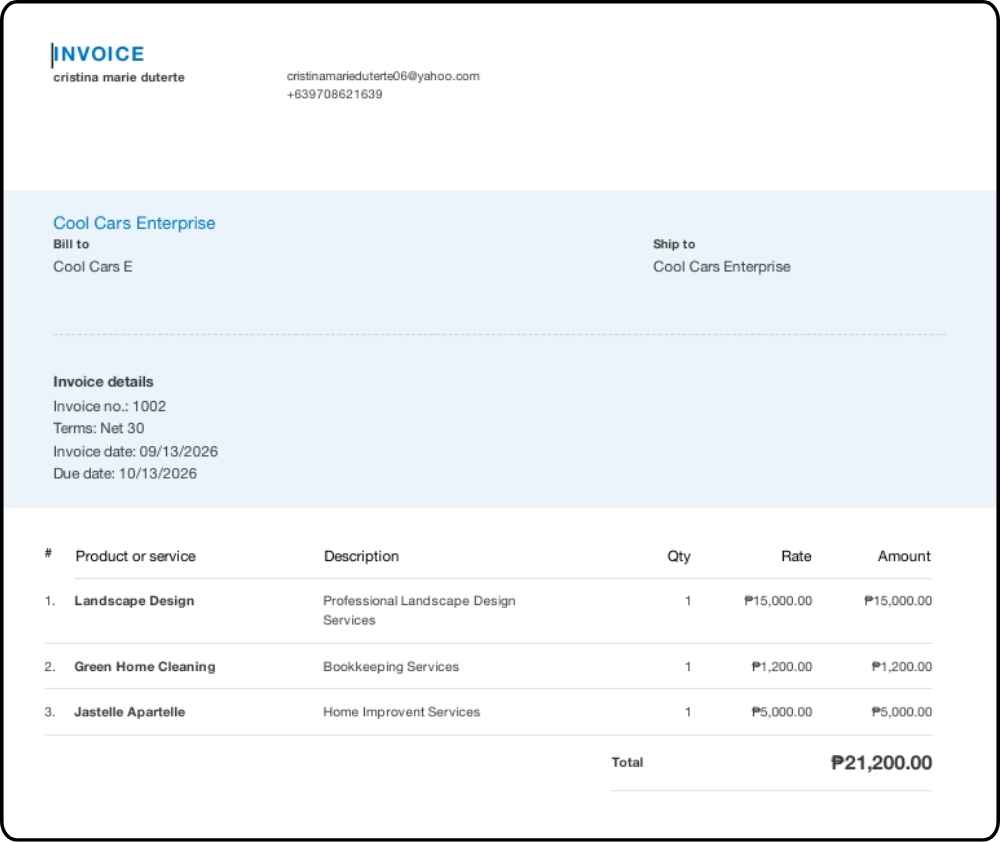Viewport: 1000px width, 842px height.
Task: Click the 'Rate' column header
Action: pyautogui.click(x=796, y=556)
